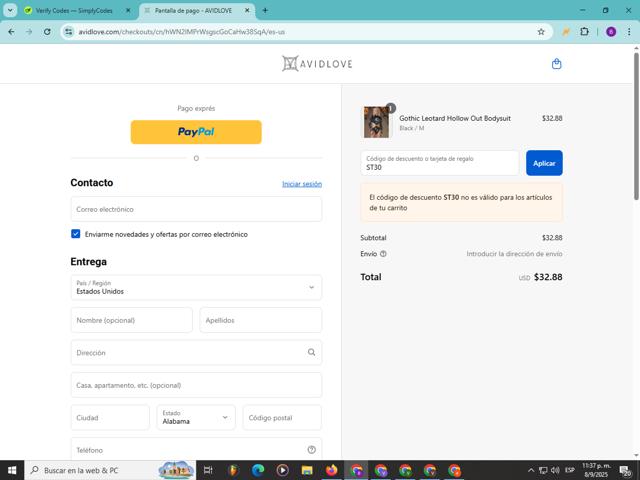The image size is (640, 480).
Task: Click the taskbar clock showing 11:37 p. m.
Action: (596, 470)
